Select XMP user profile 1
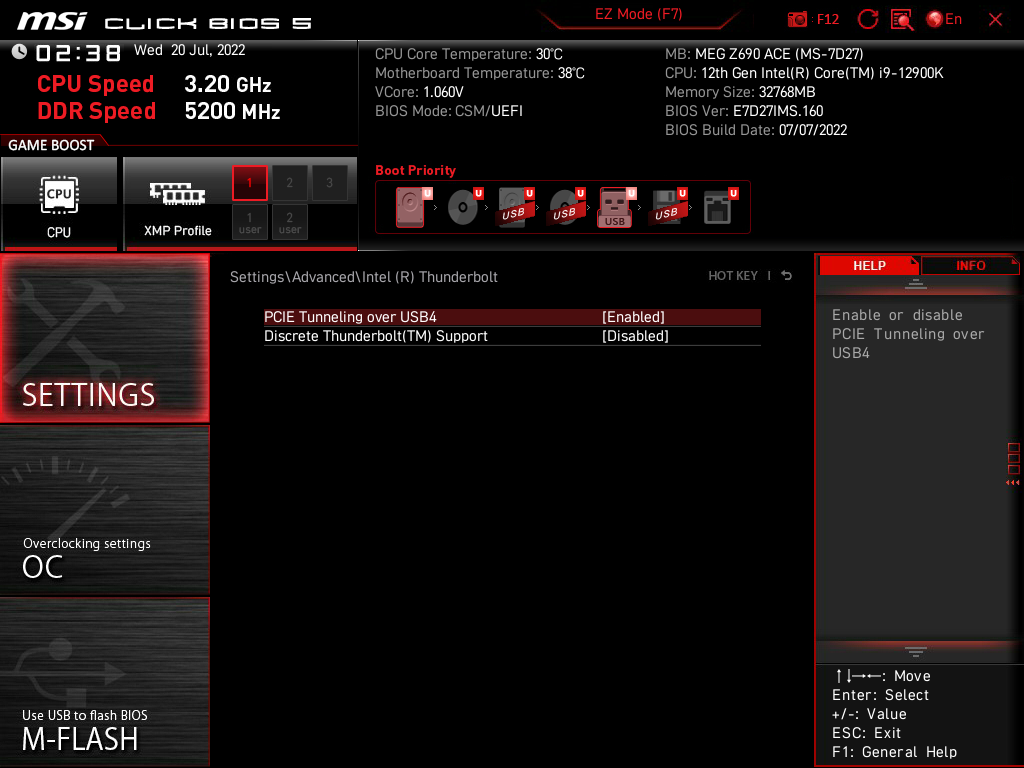This screenshot has width=1024, height=768. (x=249, y=222)
